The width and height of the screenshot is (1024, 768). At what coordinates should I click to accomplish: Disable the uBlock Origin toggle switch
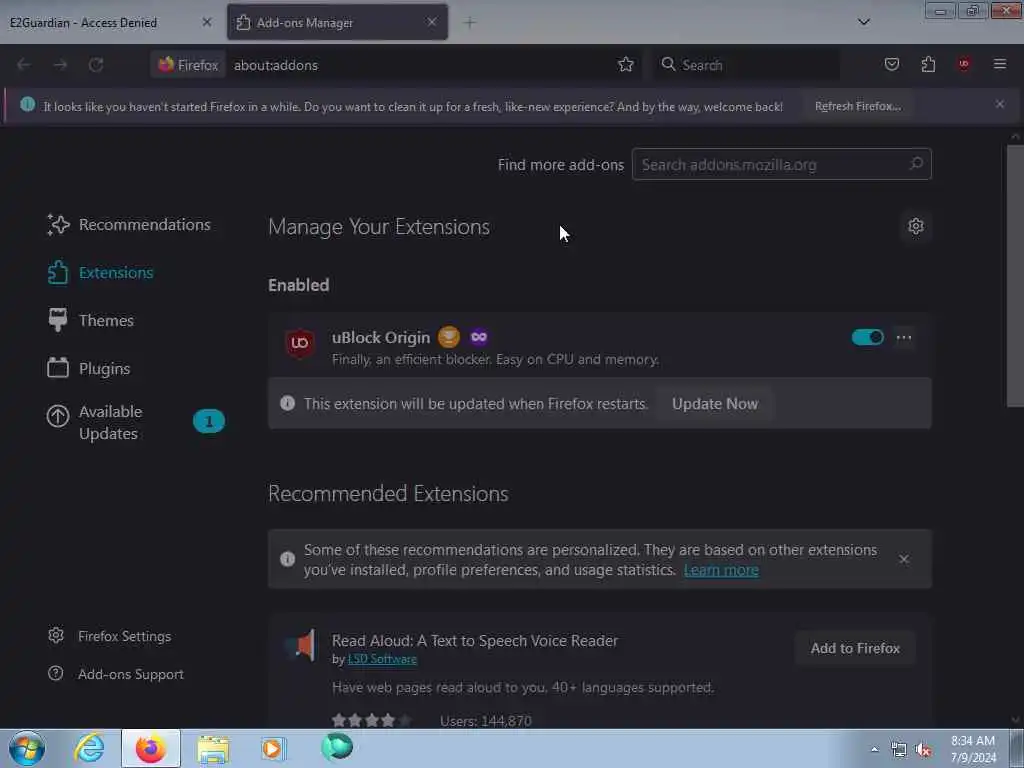point(867,337)
